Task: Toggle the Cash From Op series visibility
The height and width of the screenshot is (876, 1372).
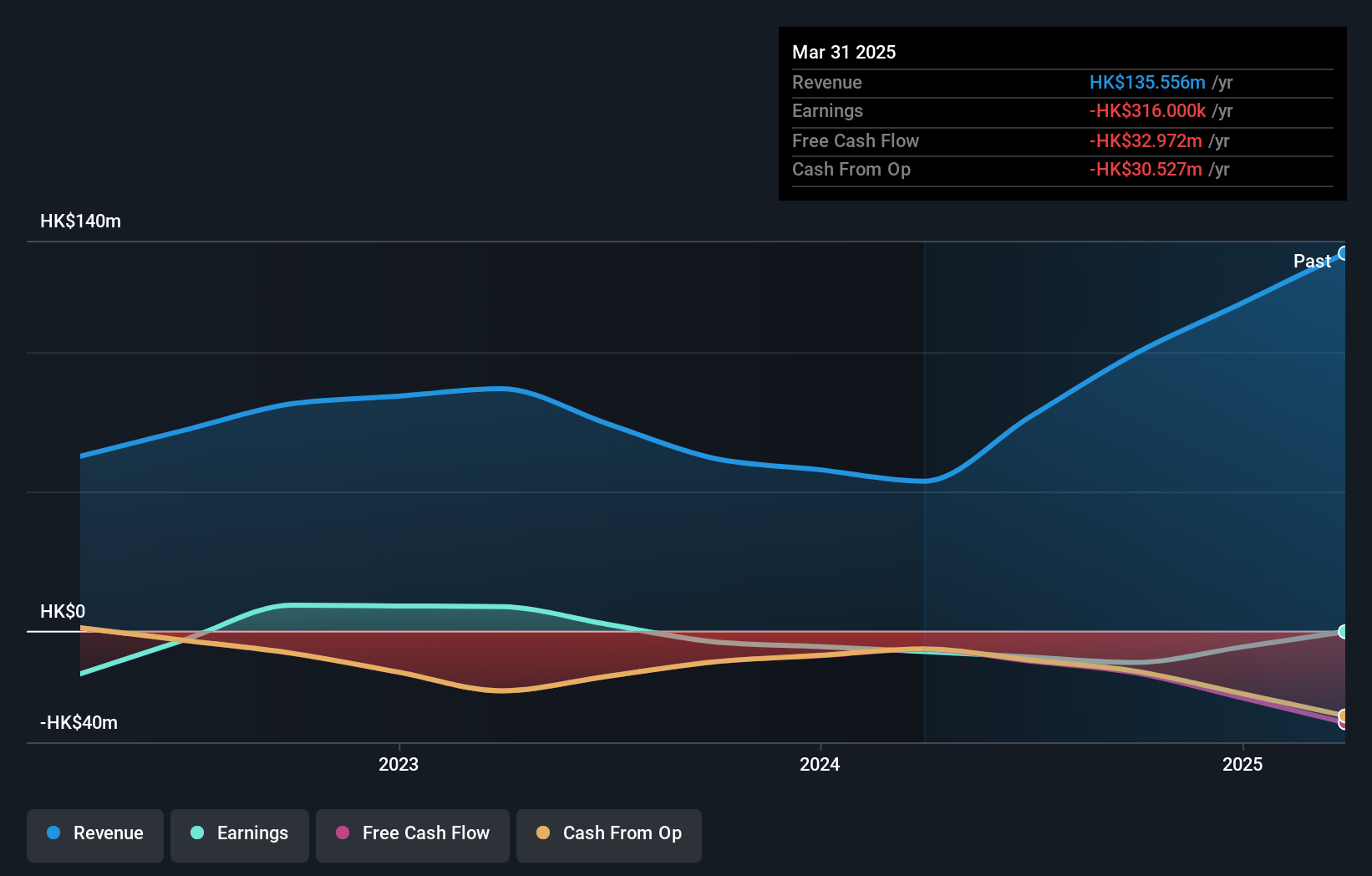Action: [608, 833]
